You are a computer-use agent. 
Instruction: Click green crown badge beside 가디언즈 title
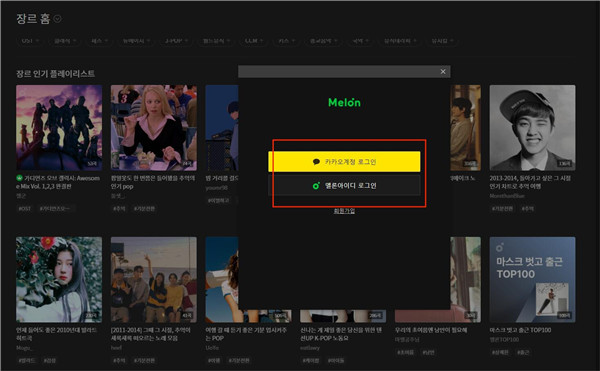coord(20,178)
